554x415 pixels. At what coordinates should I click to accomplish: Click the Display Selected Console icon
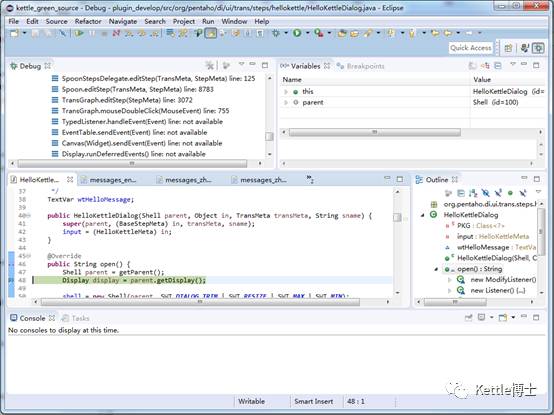(x=481, y=317)
